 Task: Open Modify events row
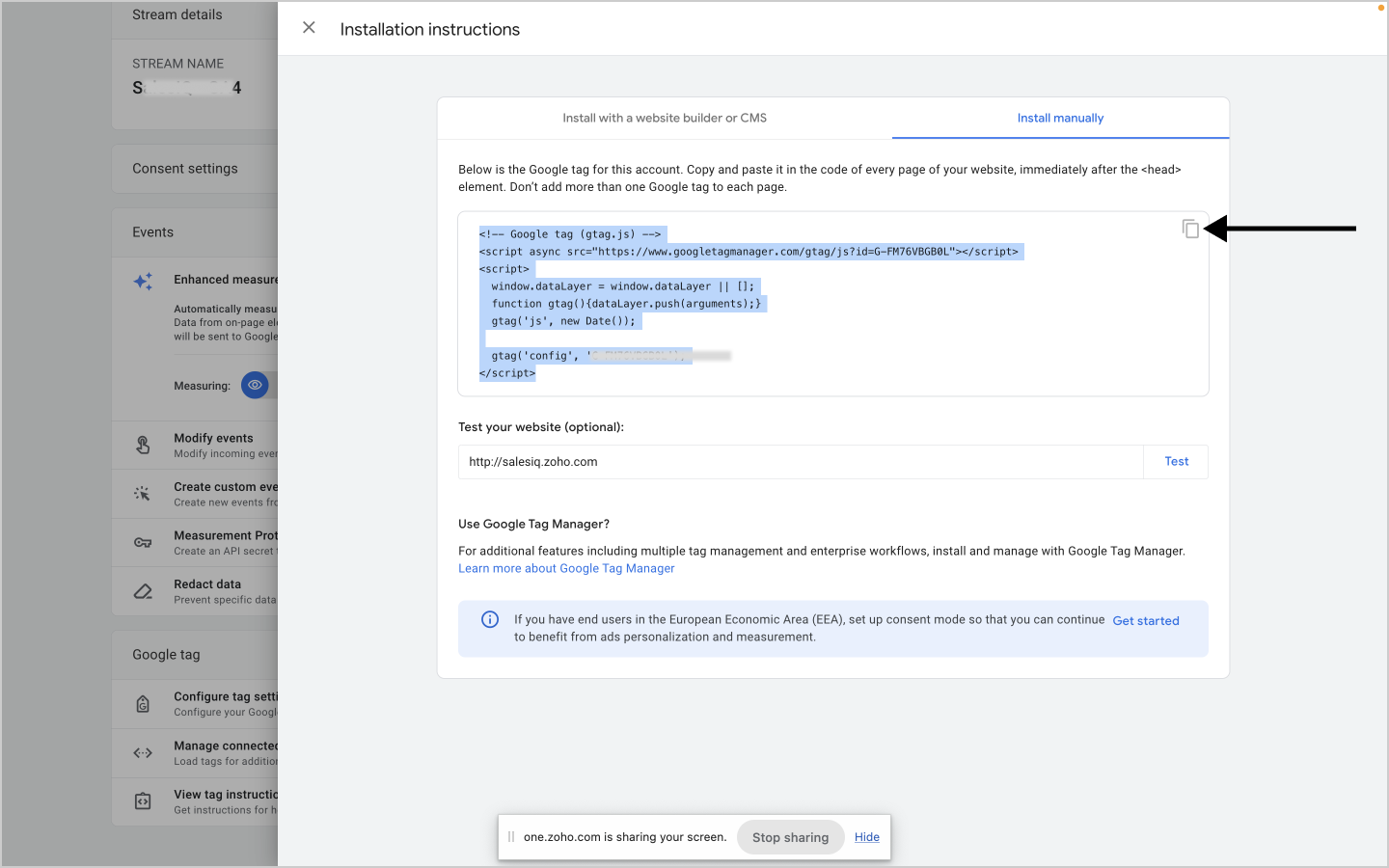click(195, 446)
